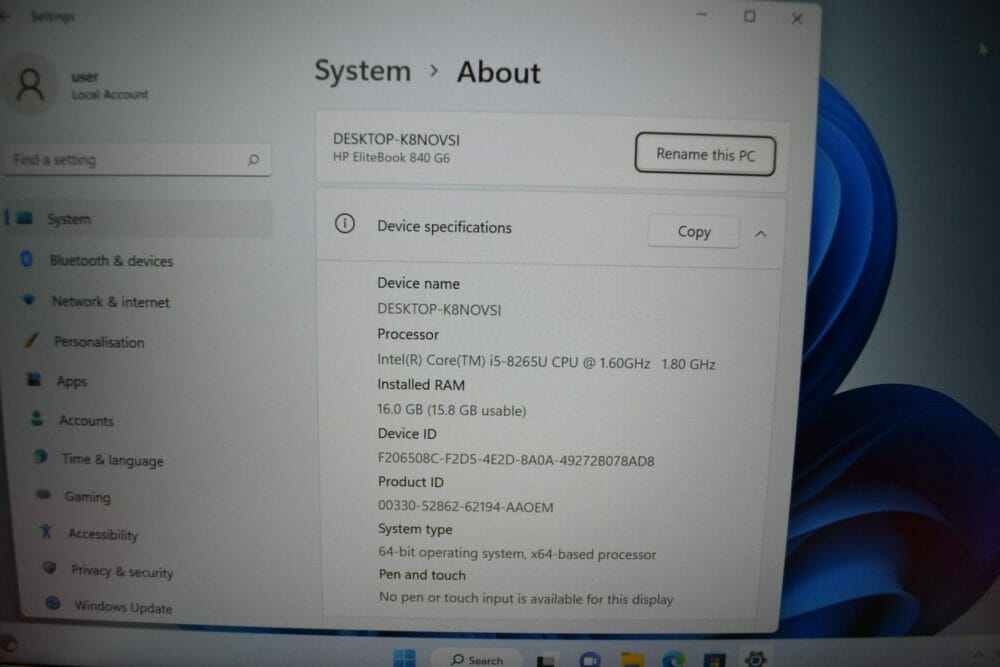Open the Accounts settings label
The image size is (1000, 667).
point(86,420)
